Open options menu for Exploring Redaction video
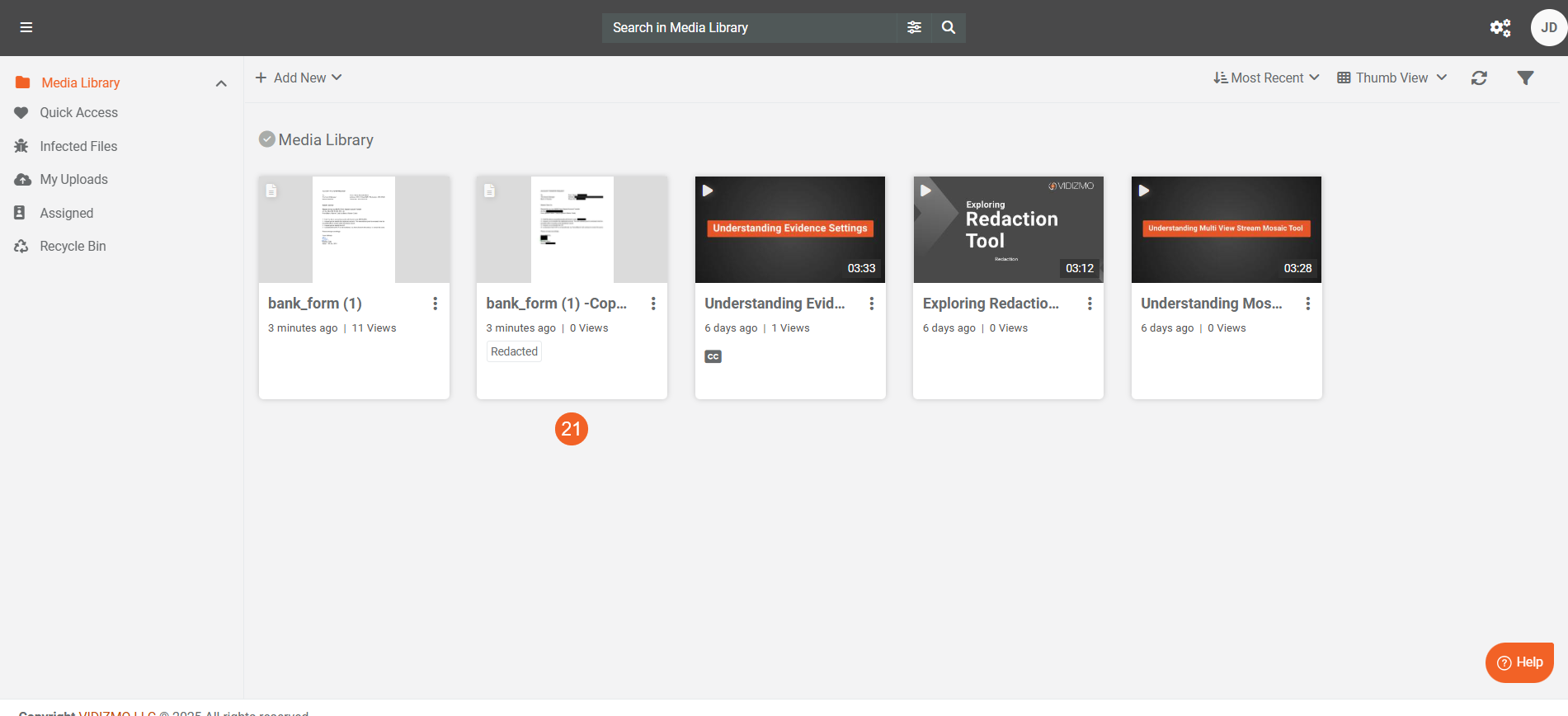This screenshot has width=1568, height=716. pos(1090,304)
